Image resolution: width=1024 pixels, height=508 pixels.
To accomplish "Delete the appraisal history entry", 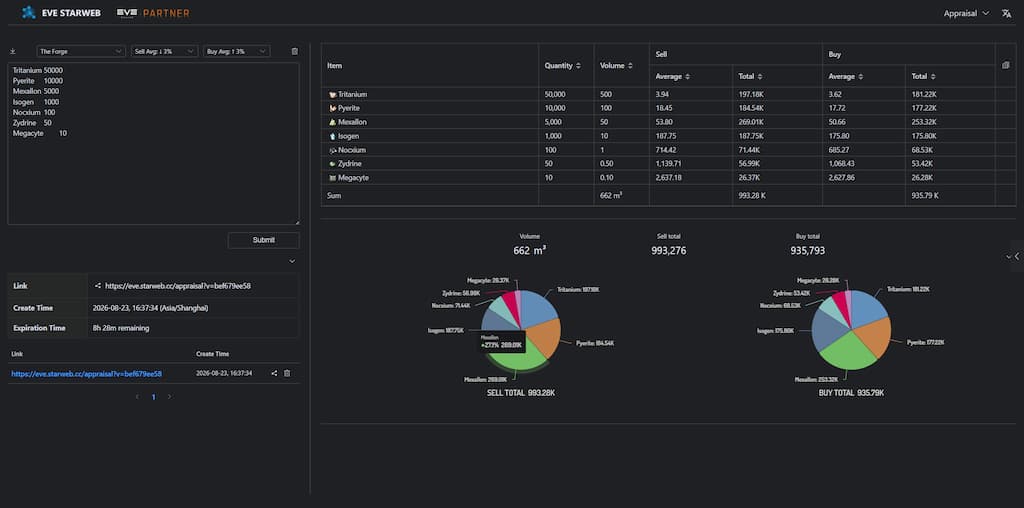I will point(287,373).
